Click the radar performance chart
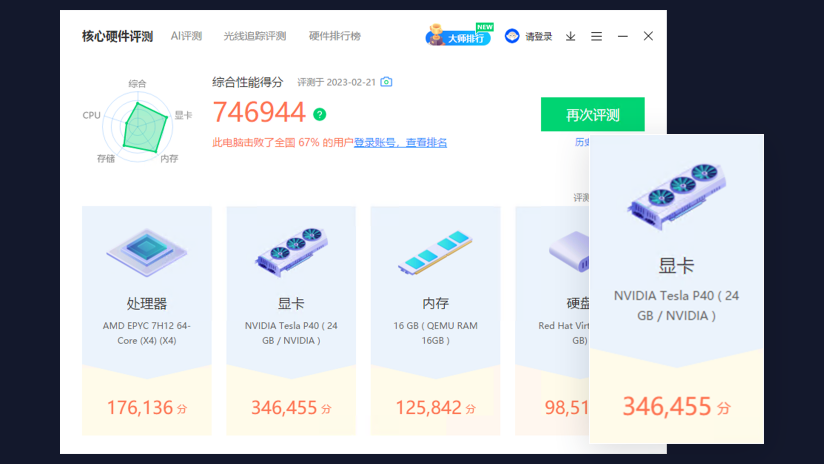Image resolution: width=824 pixels, height=464 pixels. (x=138, y=126)
